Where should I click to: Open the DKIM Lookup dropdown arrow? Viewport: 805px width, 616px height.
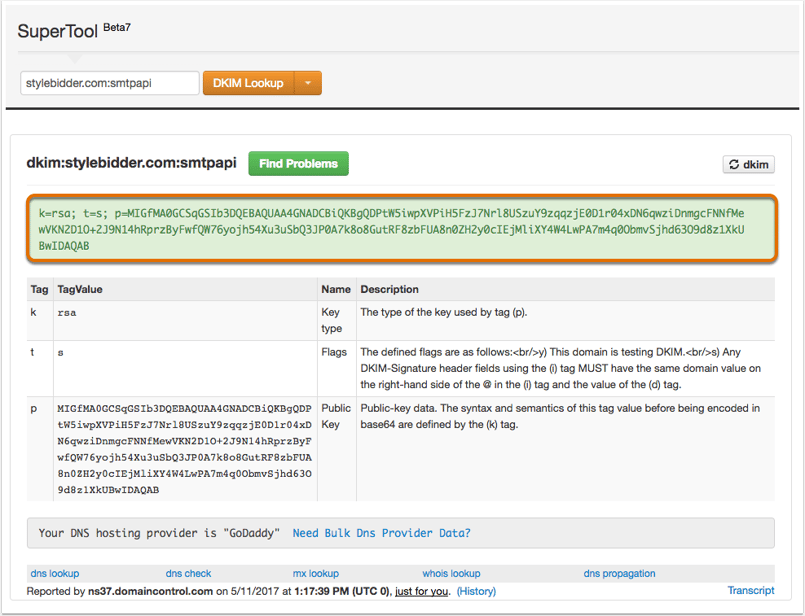click(308, 83)
